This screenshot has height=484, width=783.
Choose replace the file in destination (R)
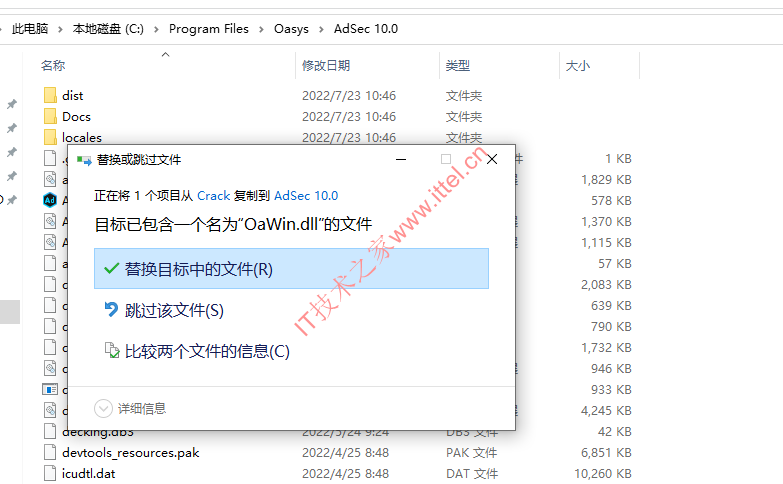click(291, 269)
